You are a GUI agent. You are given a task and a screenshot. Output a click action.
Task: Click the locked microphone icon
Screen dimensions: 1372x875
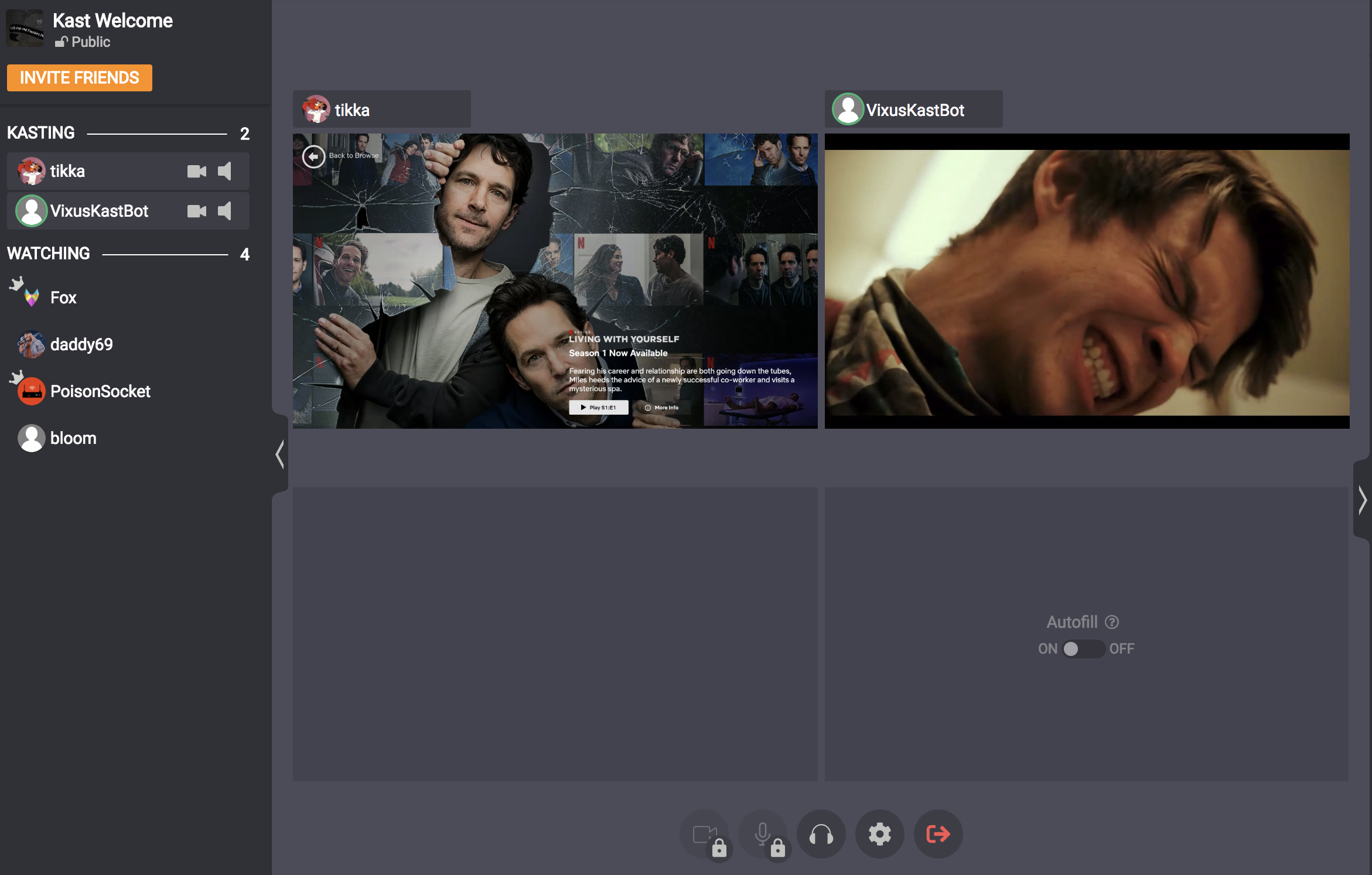(763, 834)
